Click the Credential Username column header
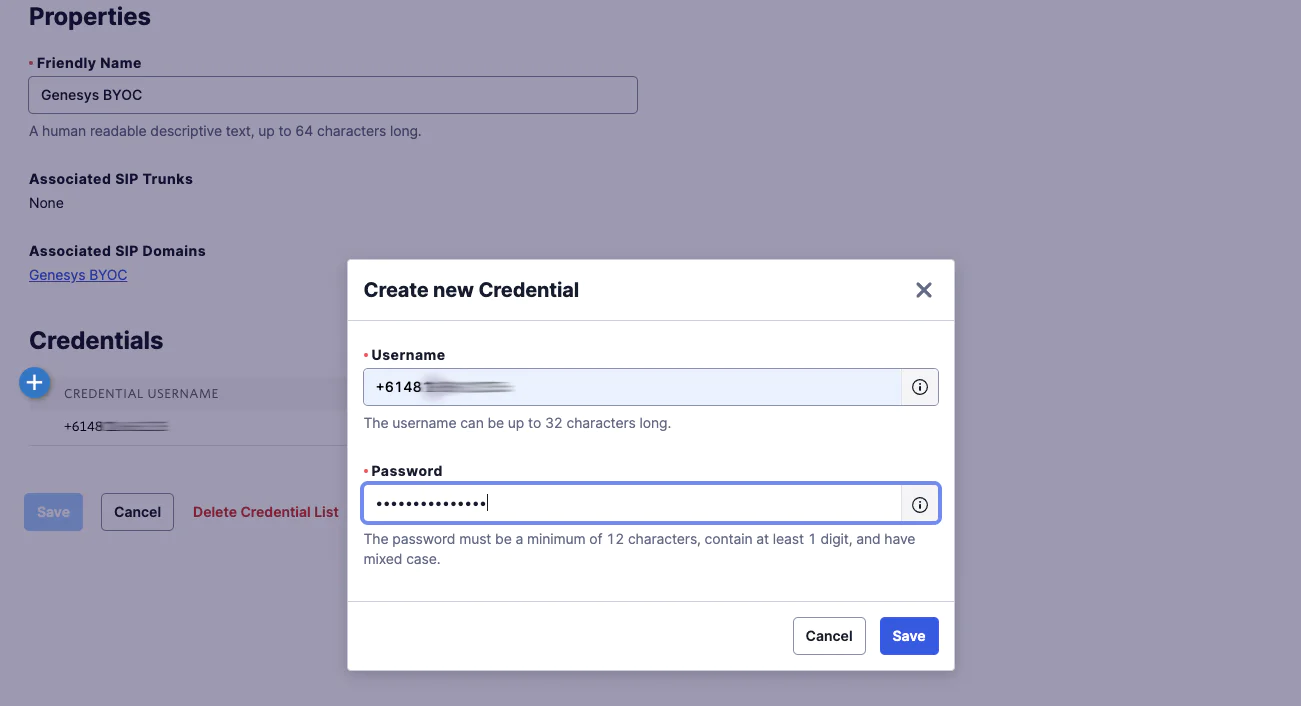Image resolution: width=1301 pixels, height=706 pixels. 141,394
